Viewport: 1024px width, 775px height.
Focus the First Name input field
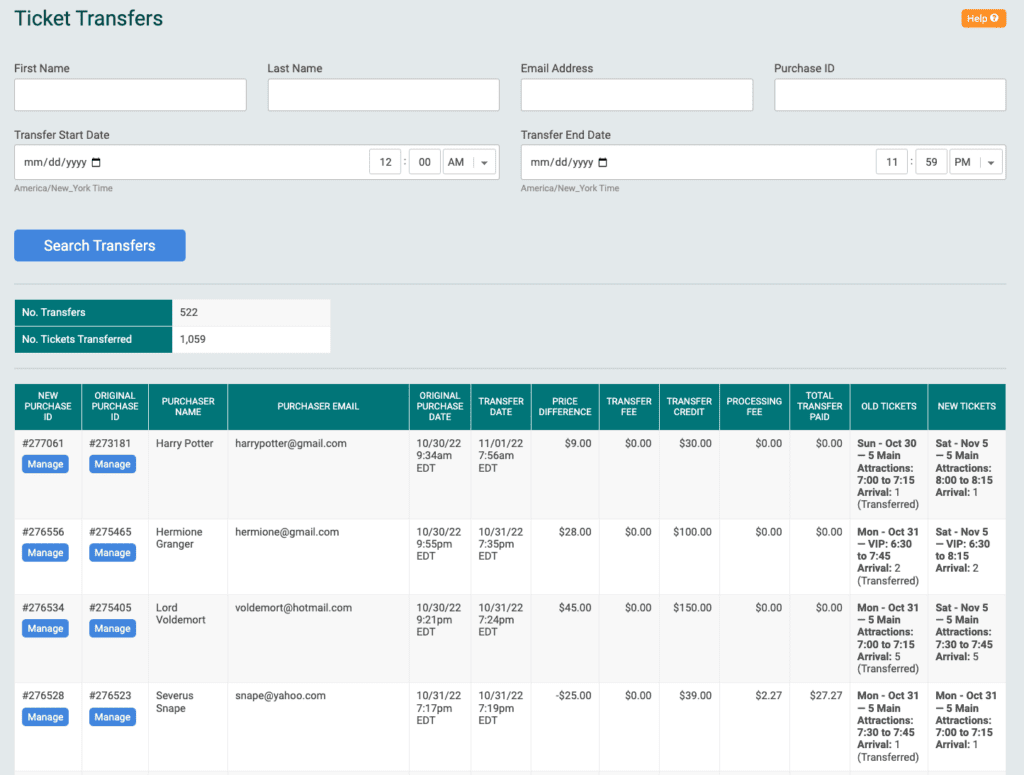(x=131, y=95)
